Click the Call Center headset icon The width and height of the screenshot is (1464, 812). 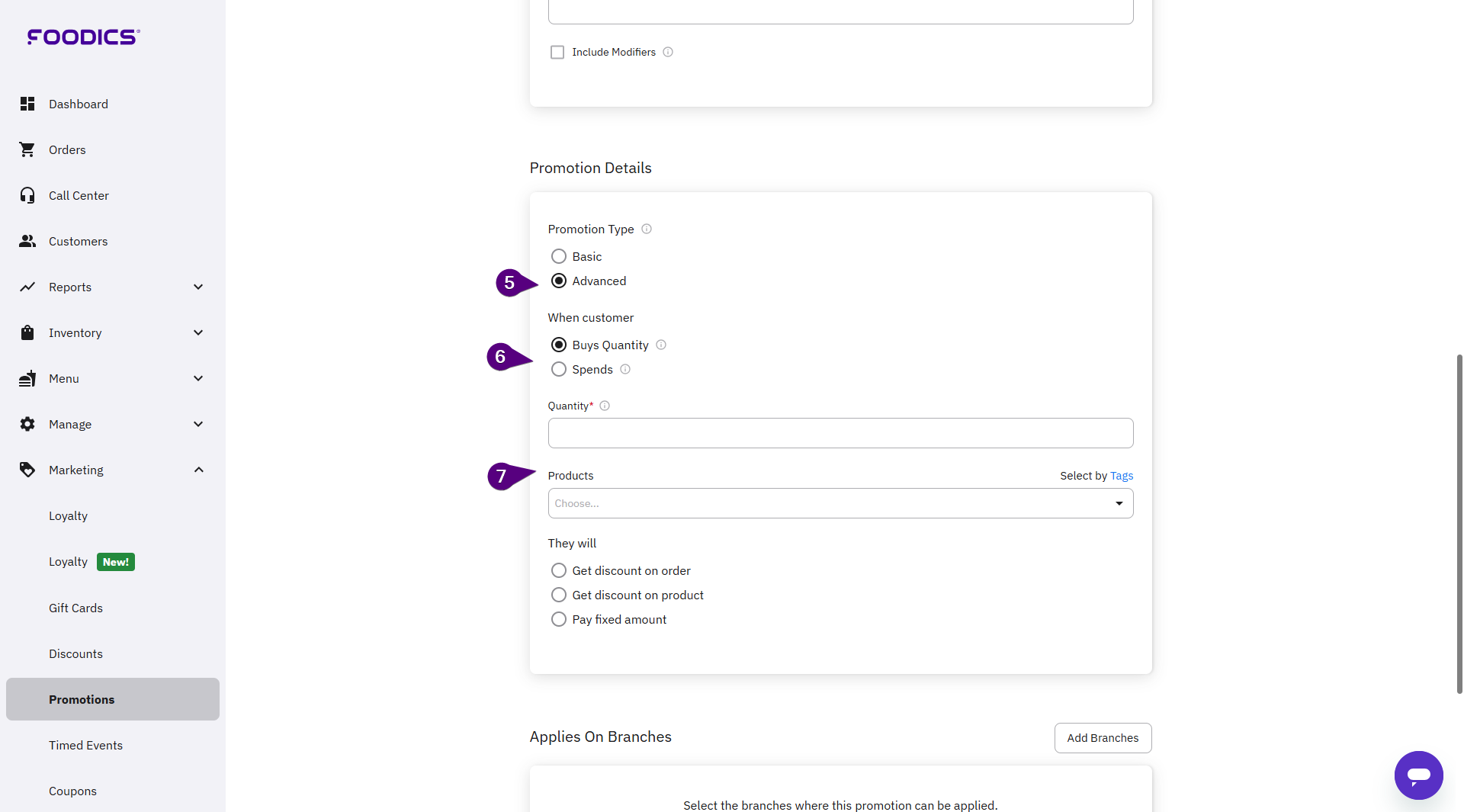(27, 195)
